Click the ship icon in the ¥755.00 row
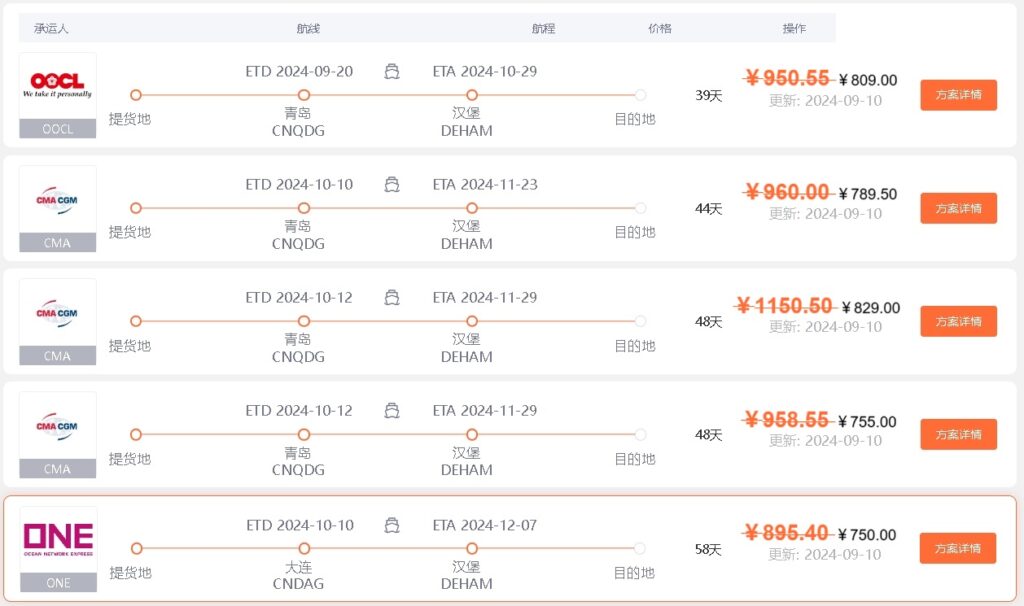The image size is (1024, 606). (392, 411)
